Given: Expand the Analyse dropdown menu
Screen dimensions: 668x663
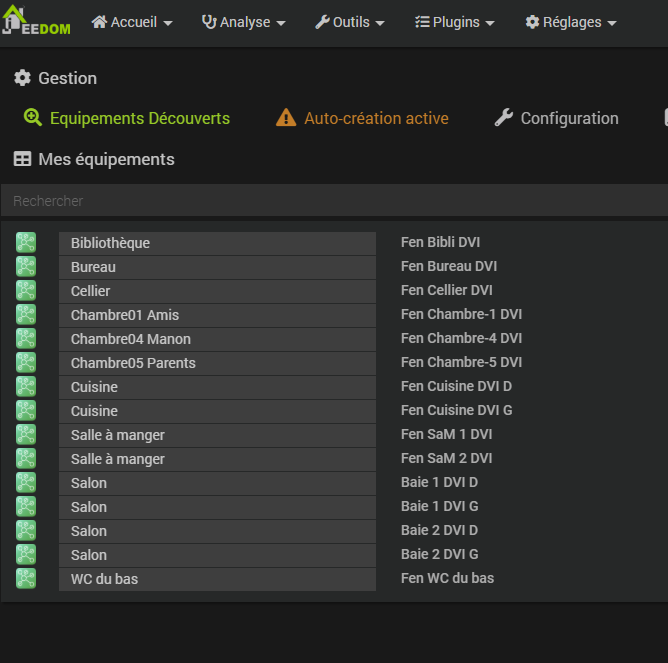Looking at the screenshot, I should (x=243, y=22).
